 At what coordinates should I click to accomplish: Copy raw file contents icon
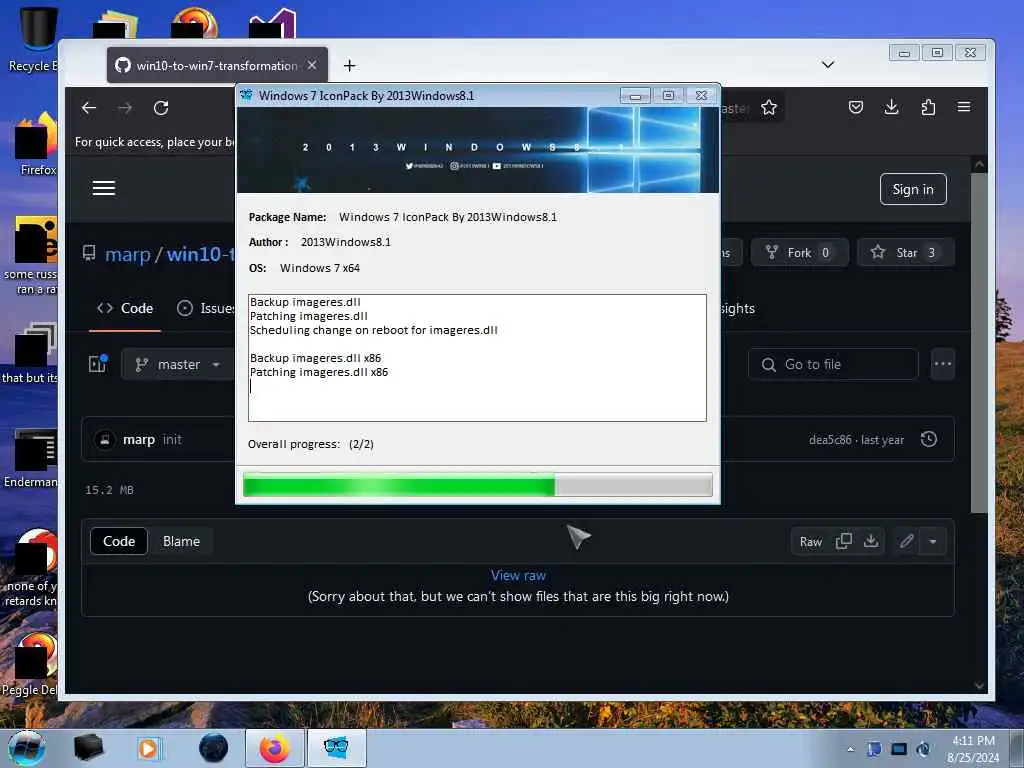(x=844, y=541)
